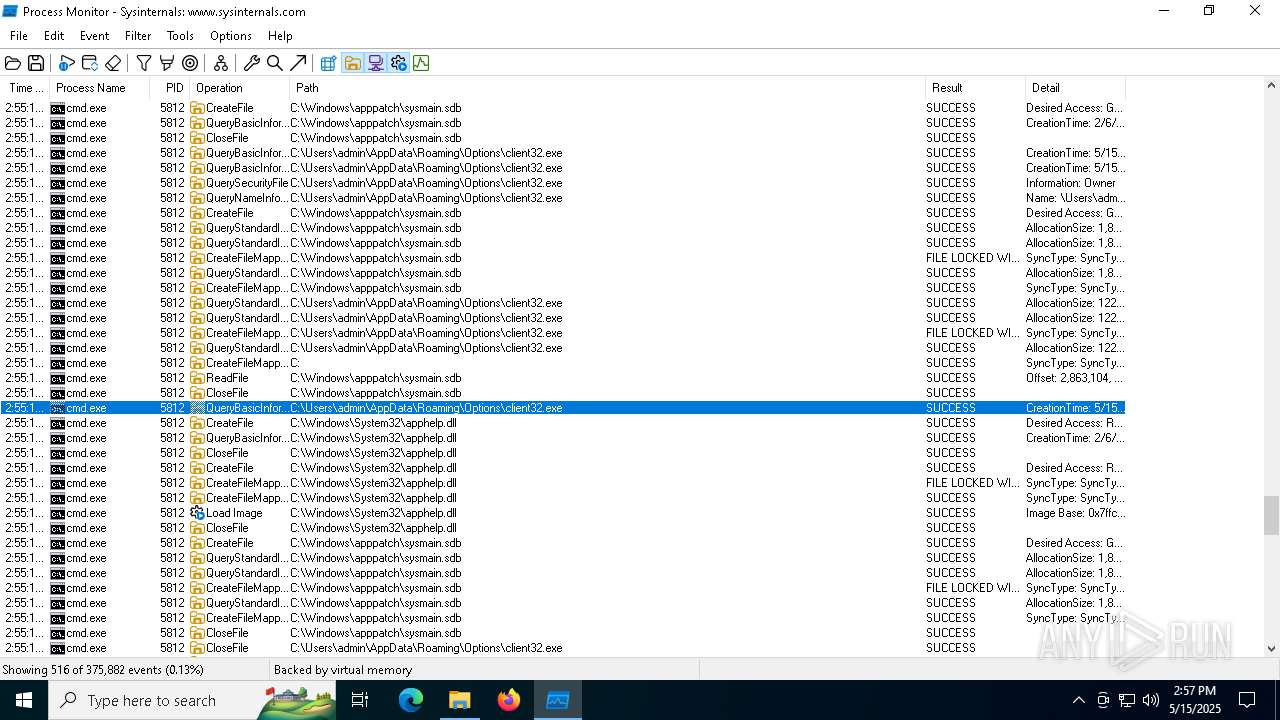This screenshot has width=1280, height=720.
Task: Click the scroll down arrow
Action: point(1271,648)
